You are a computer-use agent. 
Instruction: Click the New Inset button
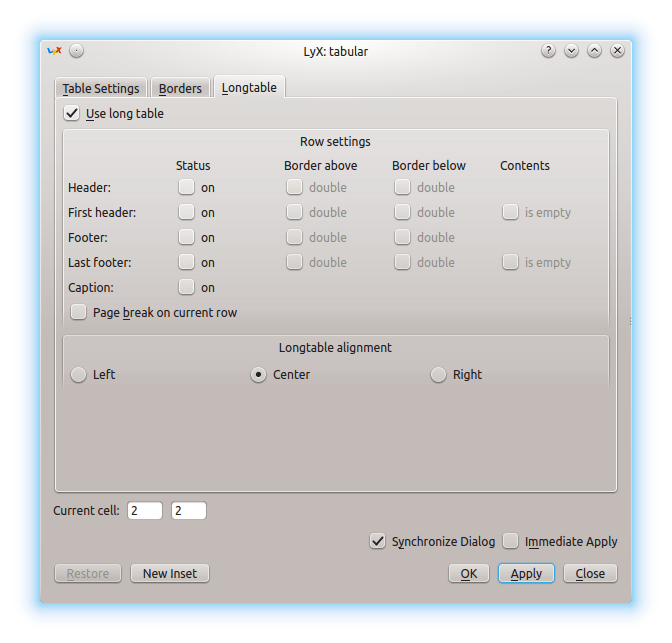coord(170,574)
